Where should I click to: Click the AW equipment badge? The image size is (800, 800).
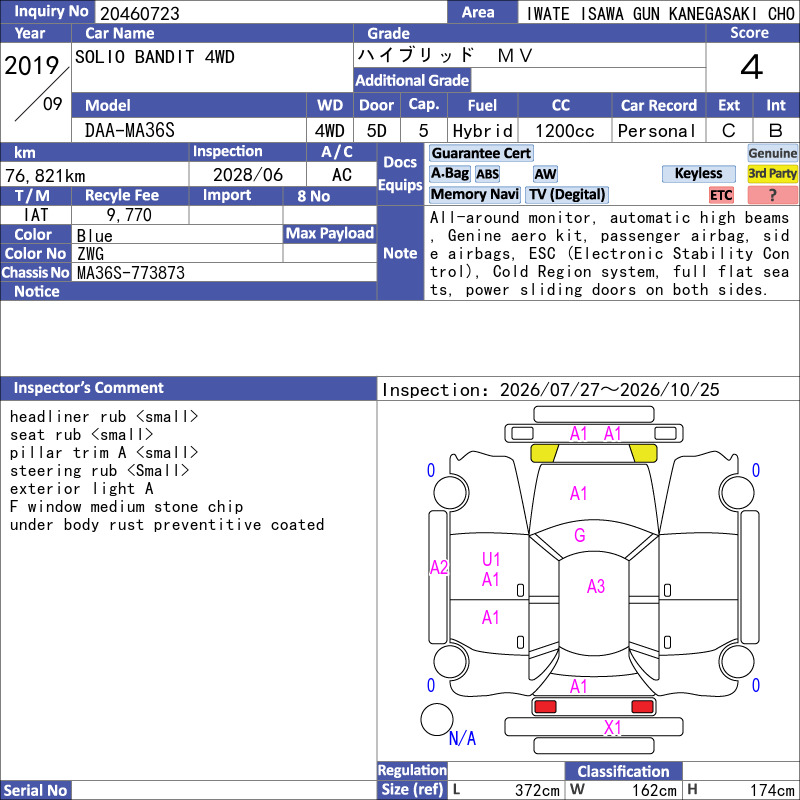coord(545,174)
